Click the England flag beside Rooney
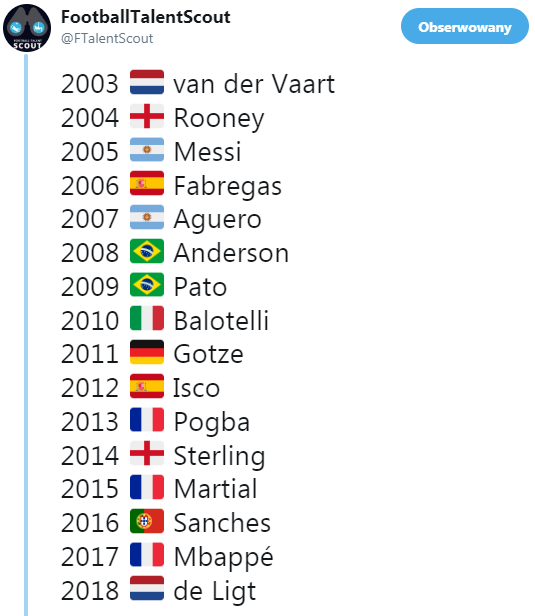The image size is (535, 616). click(147, 116)
